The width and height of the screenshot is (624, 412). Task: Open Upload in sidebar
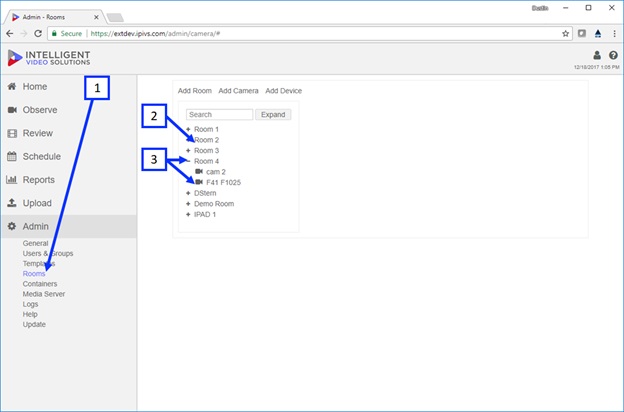[37, 203]
